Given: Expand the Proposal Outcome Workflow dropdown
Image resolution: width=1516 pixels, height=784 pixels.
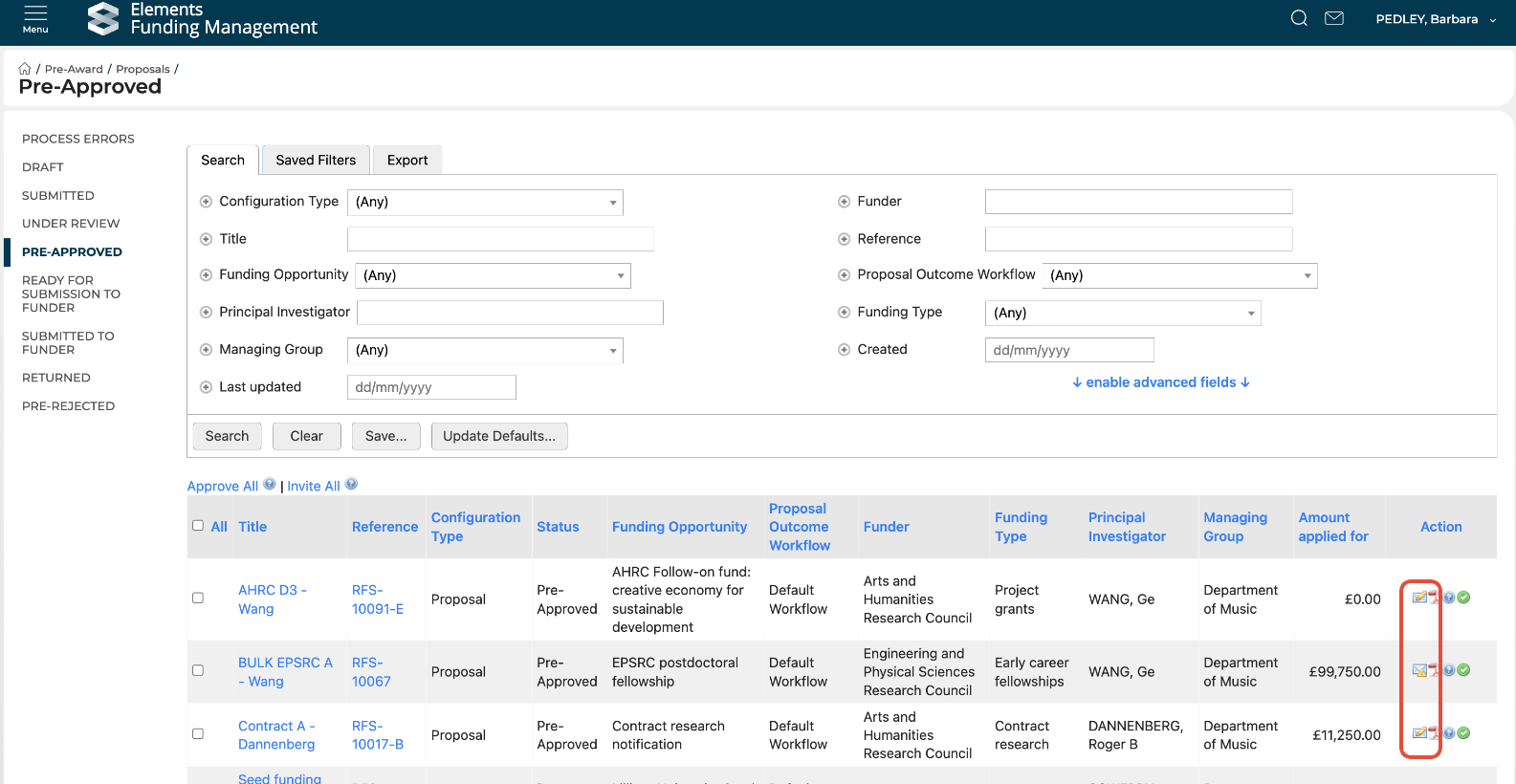Looking at the screenshot, I should click(x=1179, y=276).
